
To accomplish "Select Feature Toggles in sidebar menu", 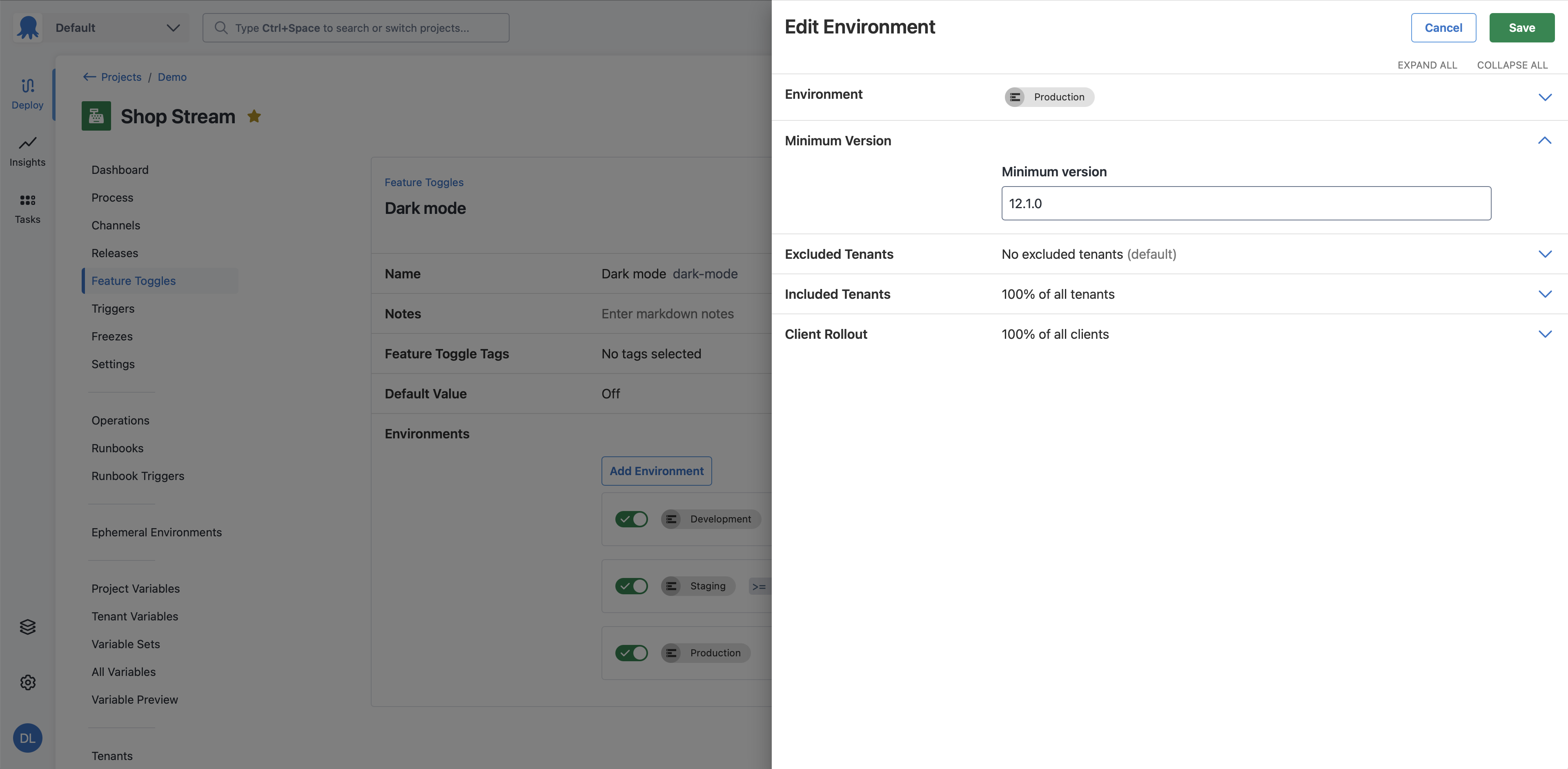I will [160, 280].
